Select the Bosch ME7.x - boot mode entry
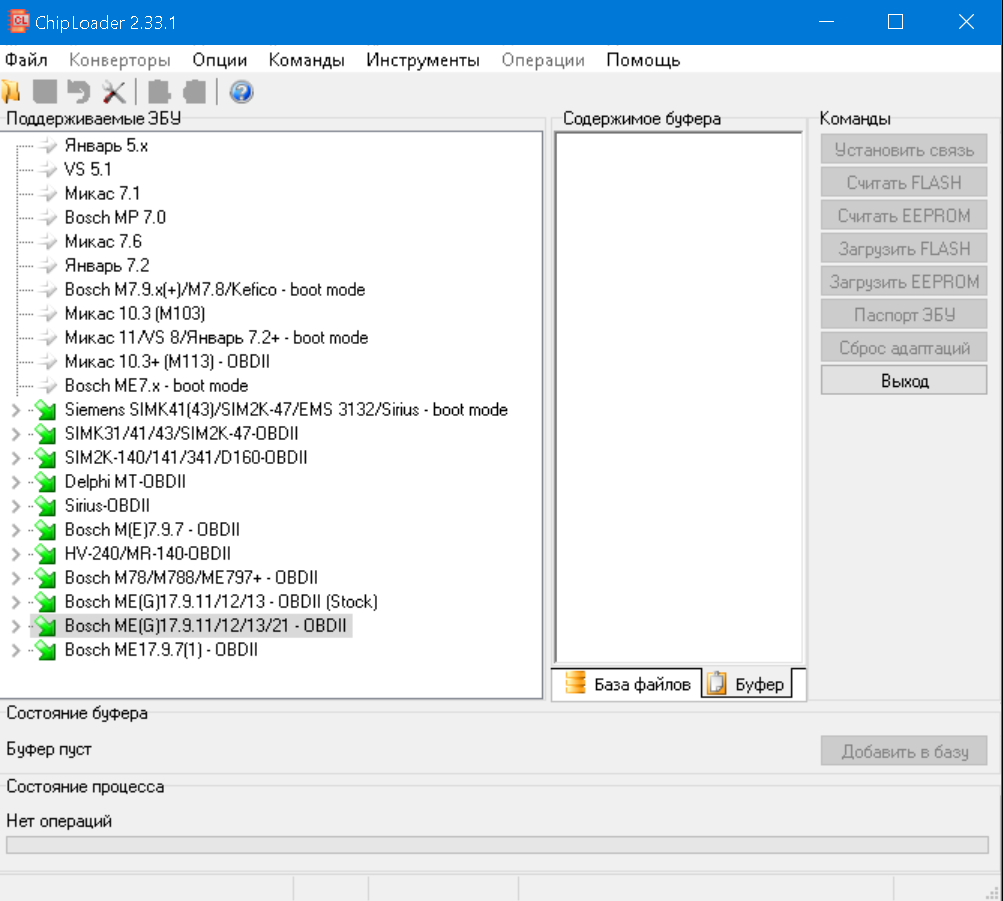 (156, 386)
